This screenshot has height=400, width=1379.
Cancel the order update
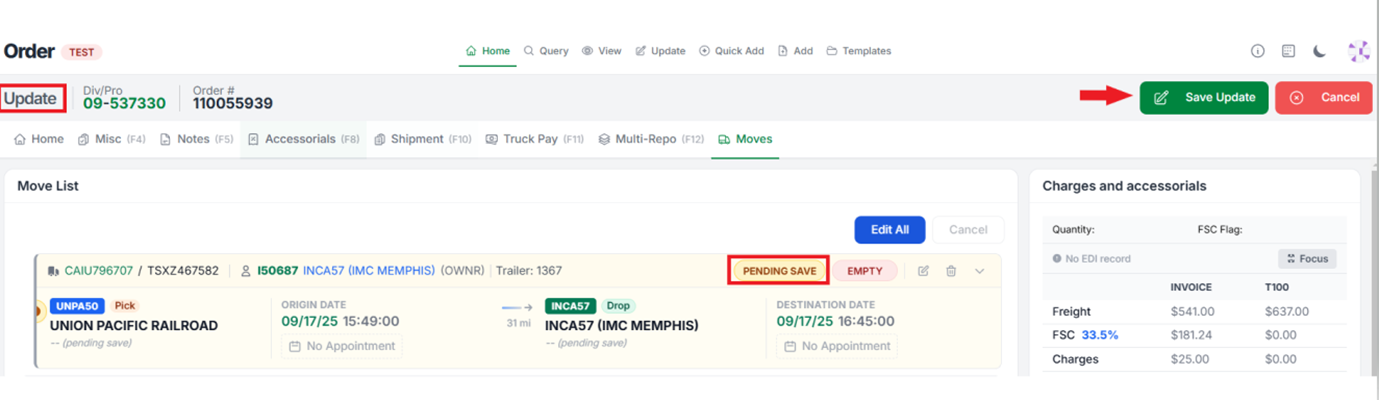point(1323,98)
